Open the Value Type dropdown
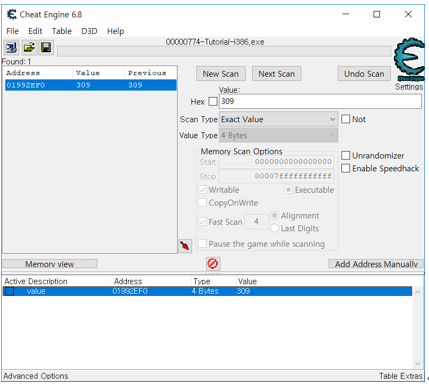Screen dimensions: 429x386 coord(278,135)
